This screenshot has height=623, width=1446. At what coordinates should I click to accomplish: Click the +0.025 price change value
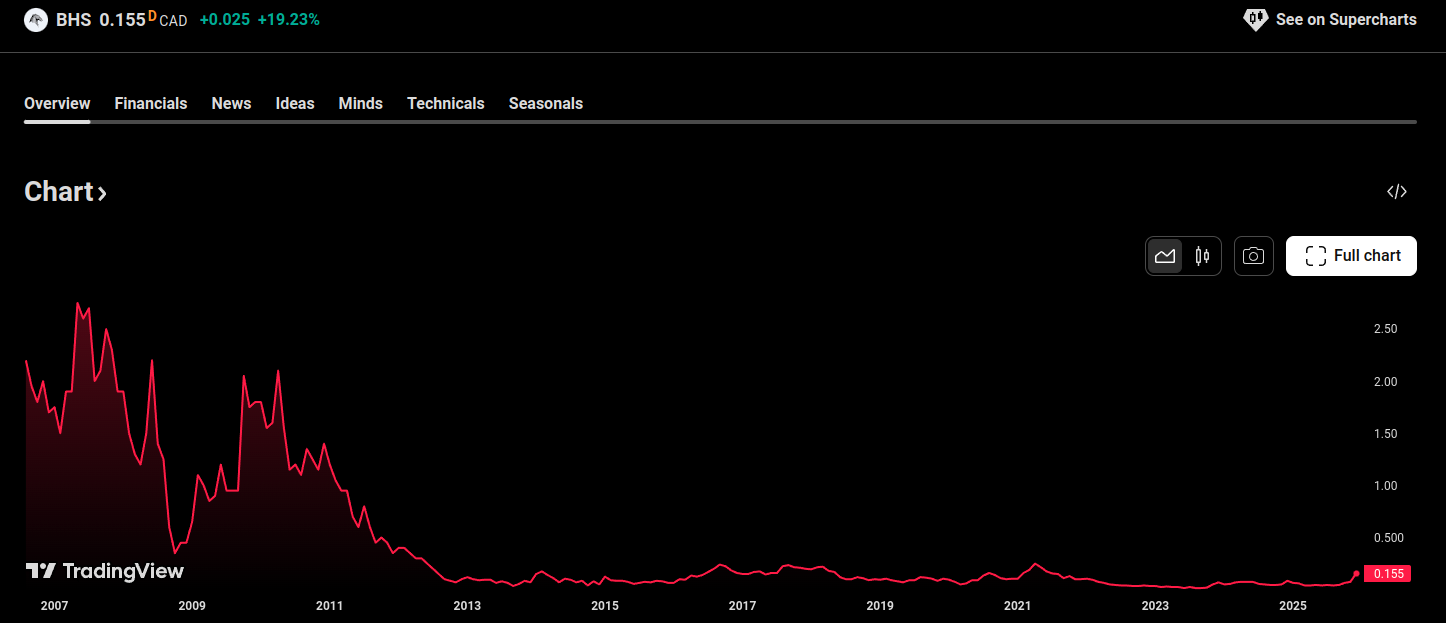tap(225, 20)
